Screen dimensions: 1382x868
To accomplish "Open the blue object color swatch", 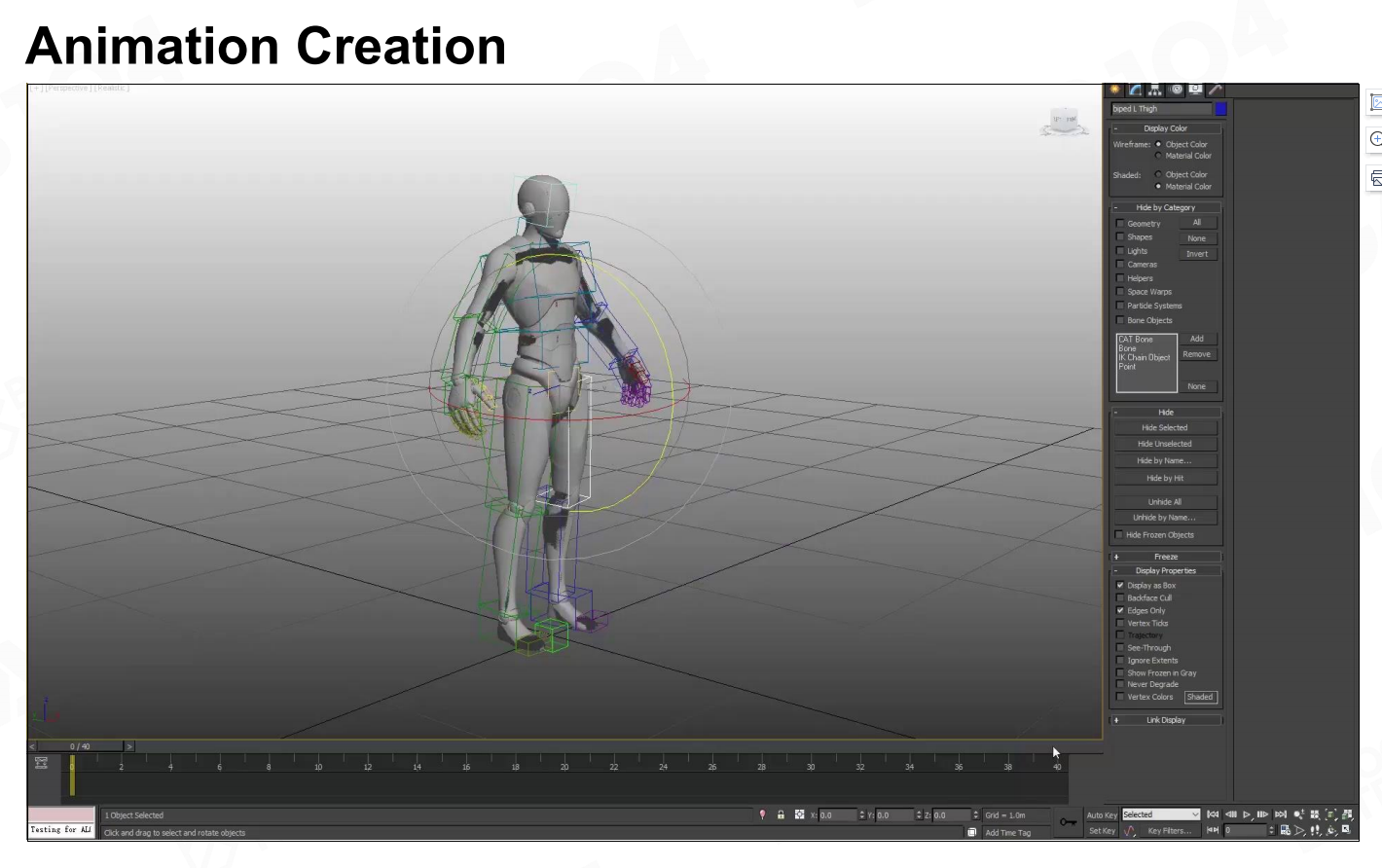I will point(1220,109).
